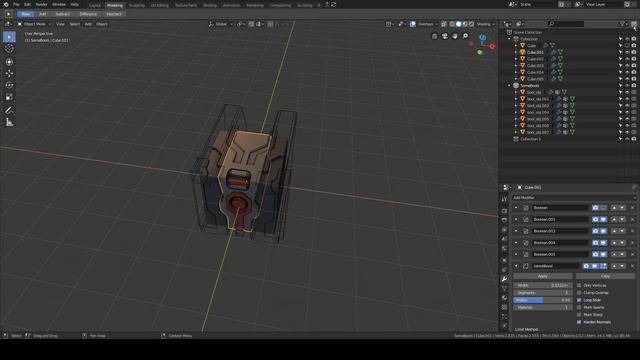640x360 pixels.
Task: Expand Cube.005 in the outliner
Action: tap(516, 79)
